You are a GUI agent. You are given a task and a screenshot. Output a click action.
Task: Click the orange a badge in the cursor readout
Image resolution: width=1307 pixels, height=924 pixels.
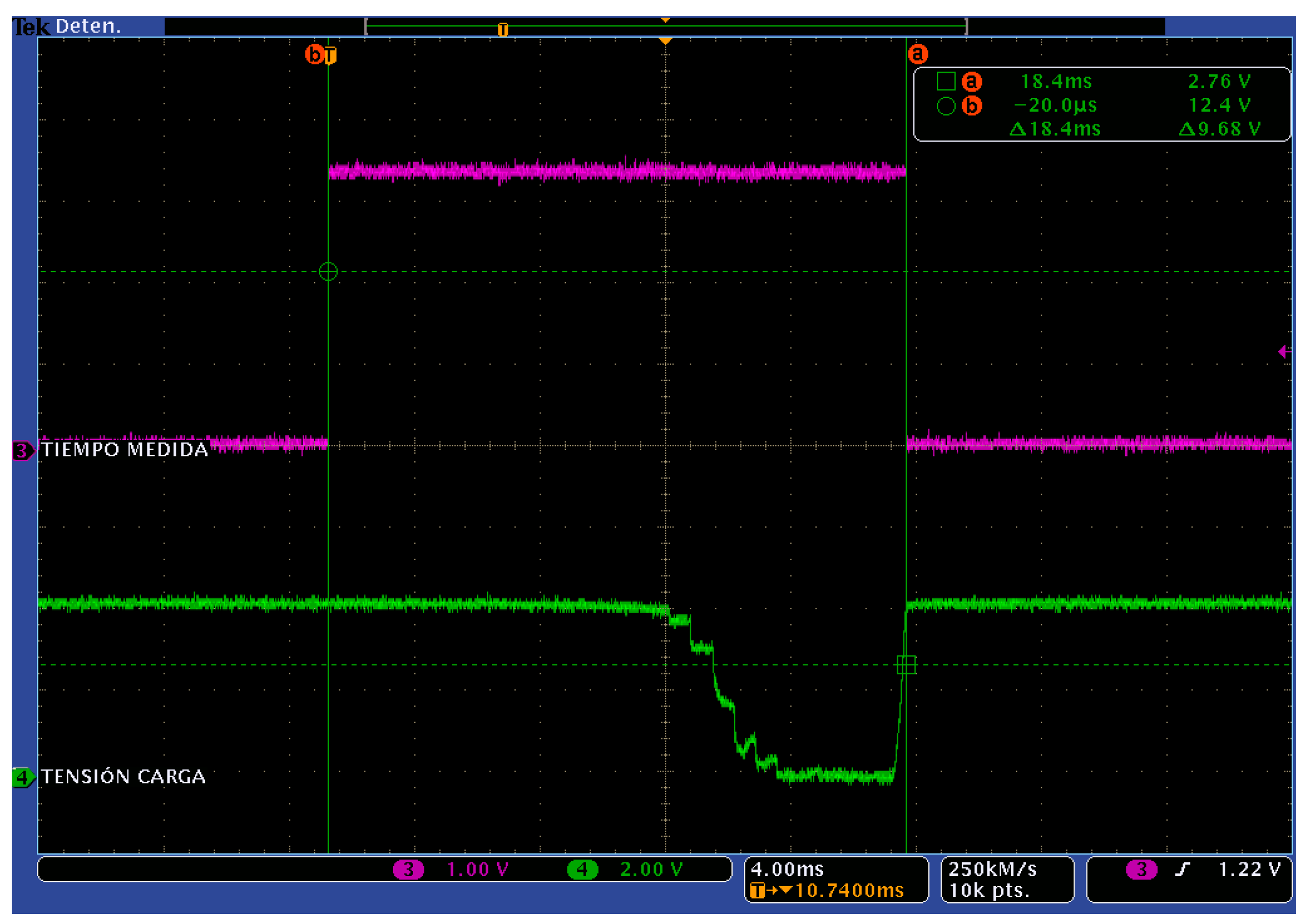click(x=972, y=81)
